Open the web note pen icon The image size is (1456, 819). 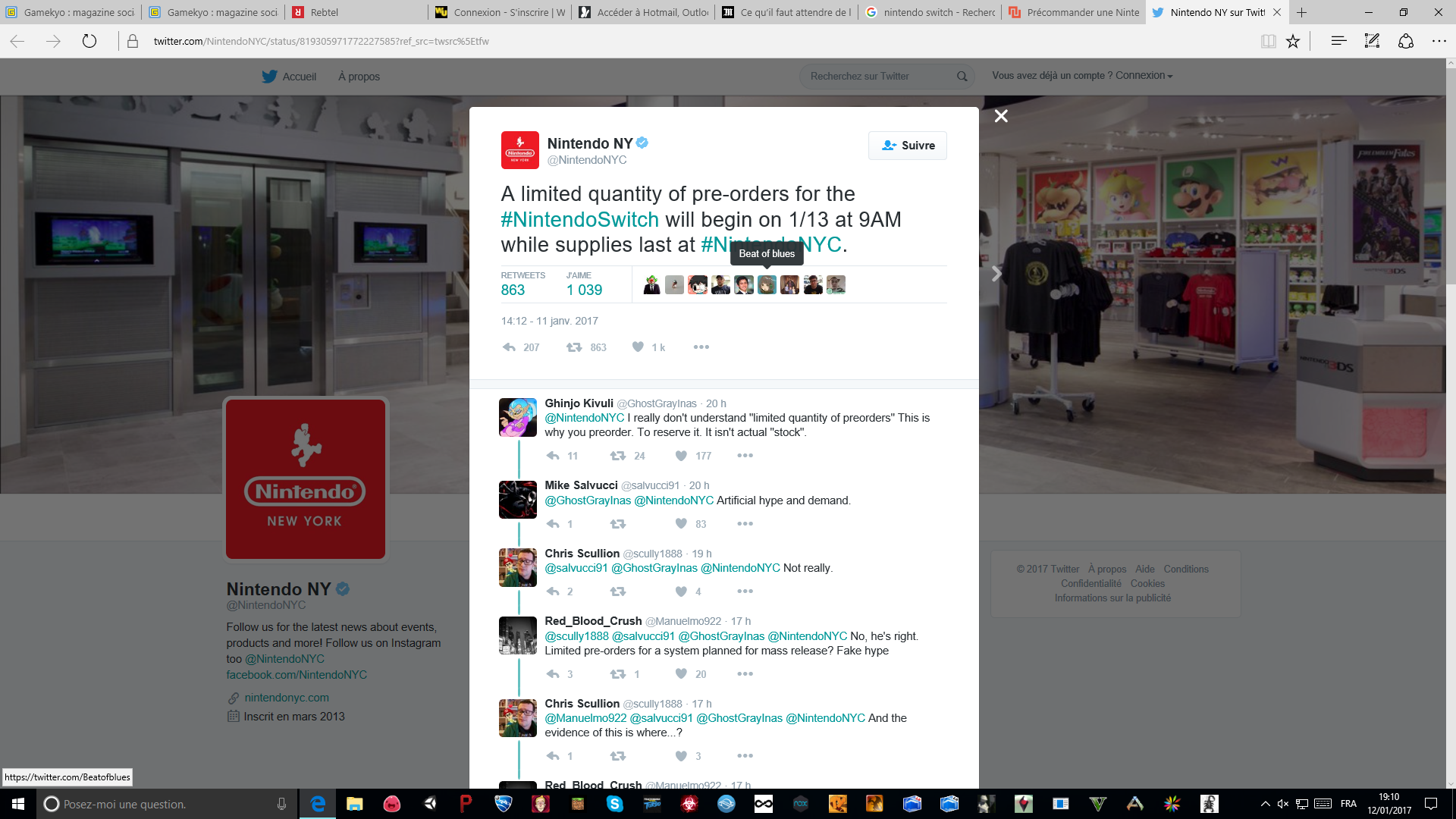point(1372,41)
